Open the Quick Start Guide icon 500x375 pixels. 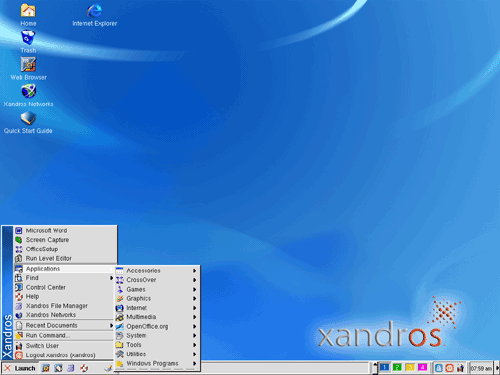click(28, 122)
